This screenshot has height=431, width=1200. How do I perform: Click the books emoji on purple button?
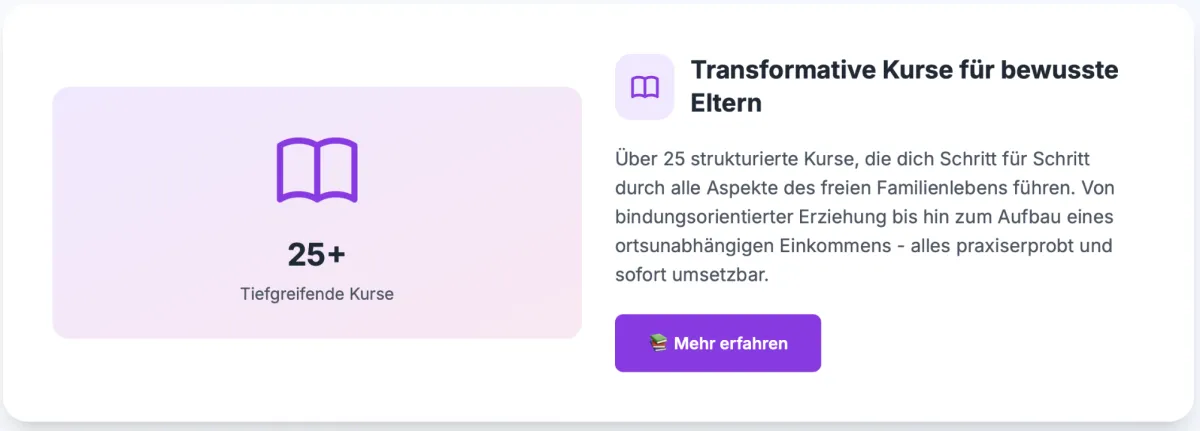[x=658, y=344]
